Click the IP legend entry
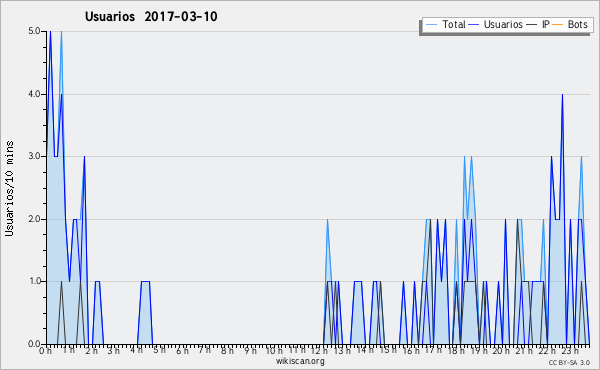This screenshot has width=600, height=370. point(538,24)
